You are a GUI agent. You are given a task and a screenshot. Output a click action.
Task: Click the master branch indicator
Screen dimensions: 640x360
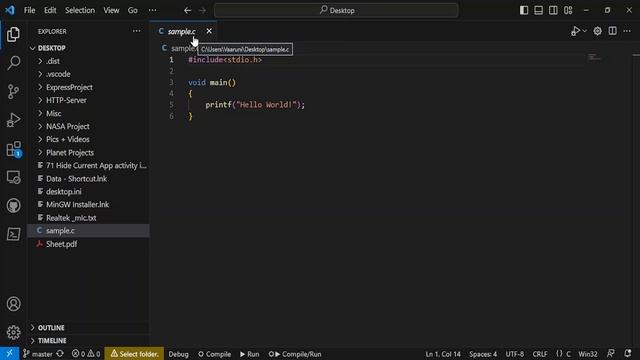tap(38, 354)
